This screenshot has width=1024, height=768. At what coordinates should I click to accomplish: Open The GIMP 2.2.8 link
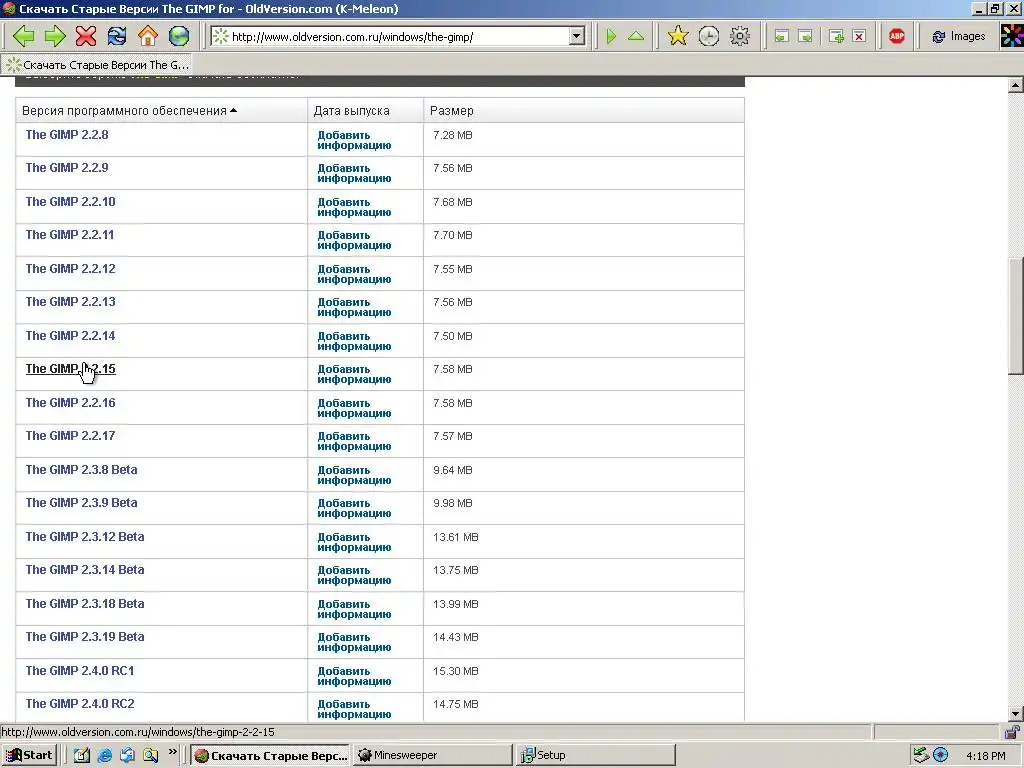pos(67,135)
